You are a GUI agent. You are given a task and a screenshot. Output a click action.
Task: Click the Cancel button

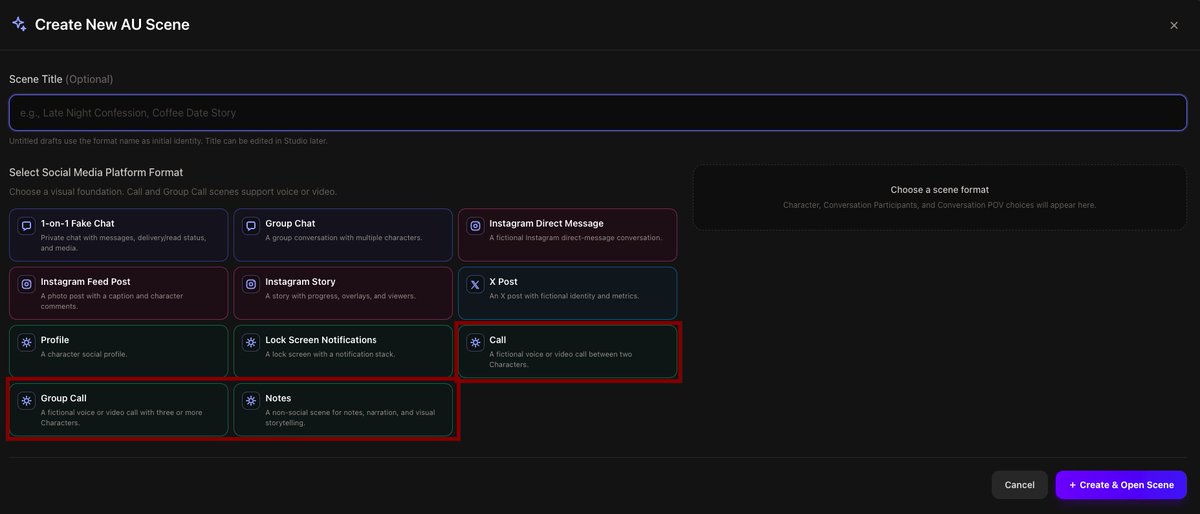pyautogui.click(x=1019, y=485)
